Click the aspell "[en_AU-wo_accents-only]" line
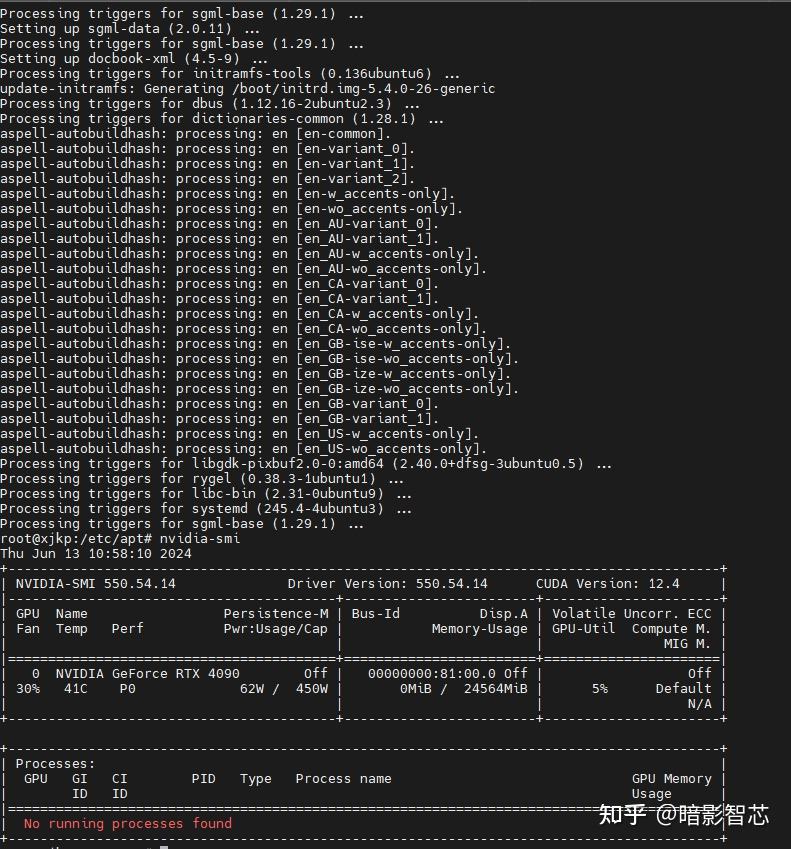 244,269
